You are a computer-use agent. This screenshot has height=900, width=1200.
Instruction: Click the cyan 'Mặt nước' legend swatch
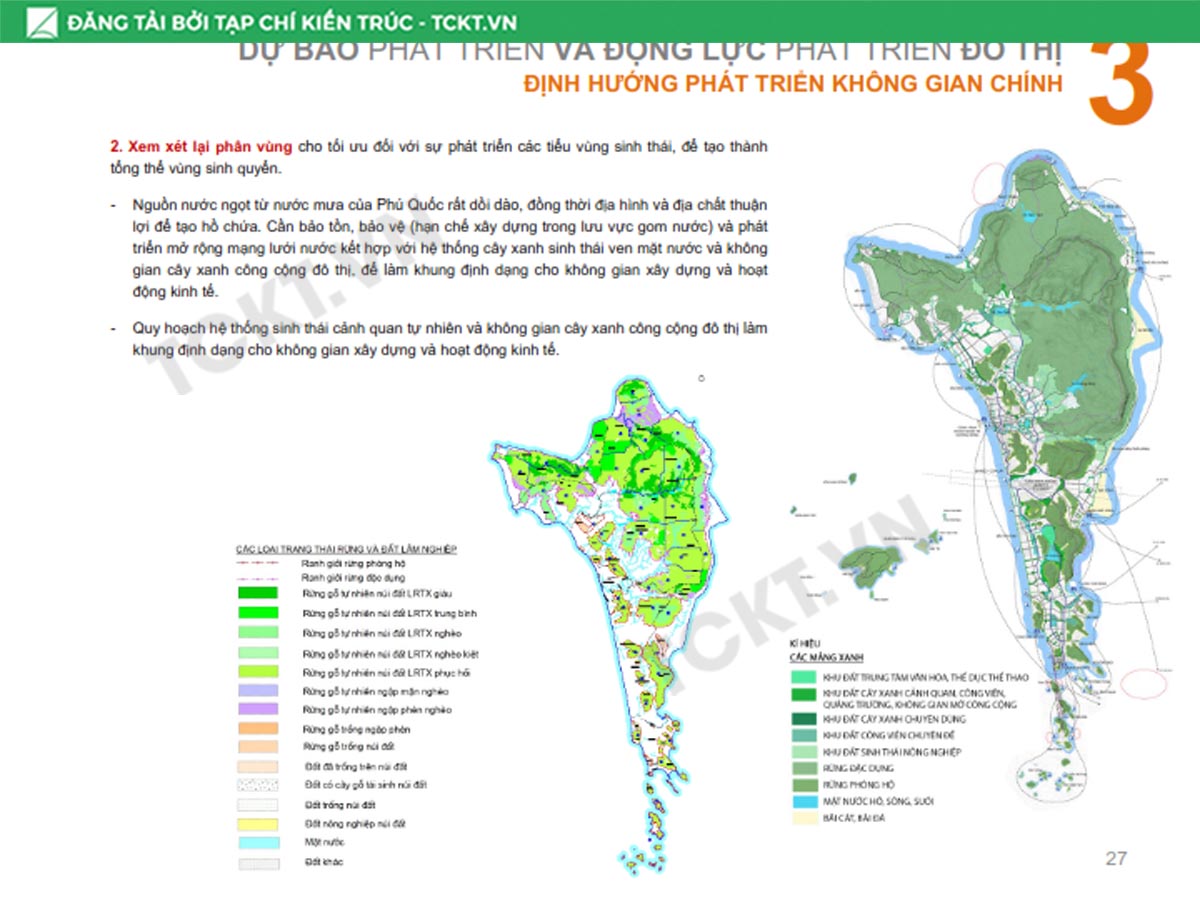pos(258,843)
